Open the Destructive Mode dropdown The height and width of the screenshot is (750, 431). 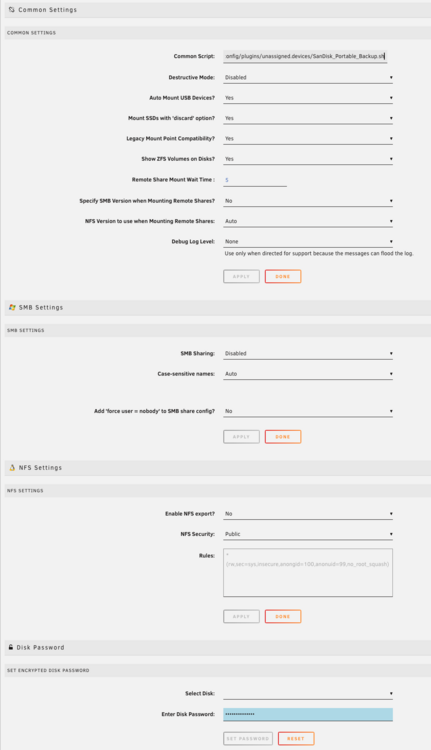point(308,77)
